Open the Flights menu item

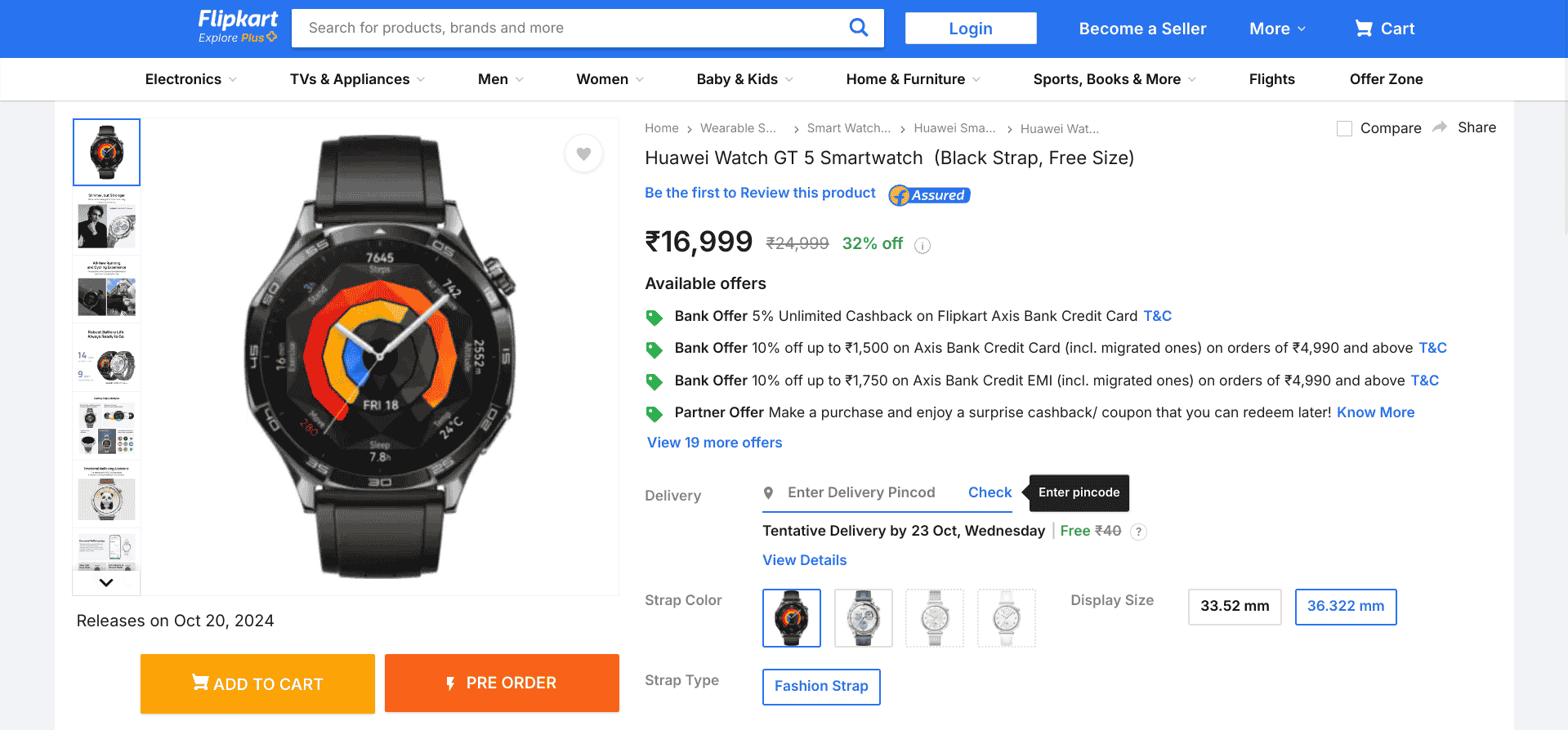click(x=1271, y=79)
